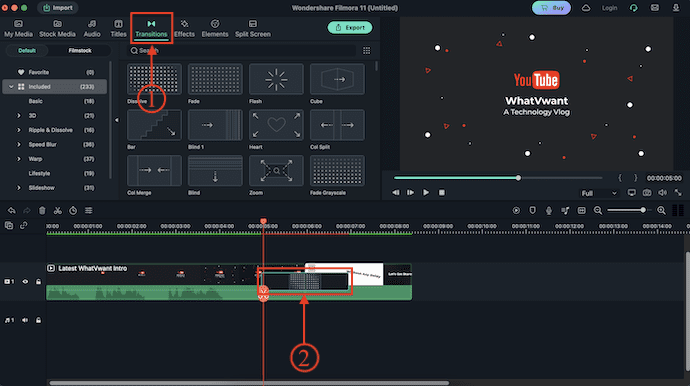Select the Cube transition thumbnail
Viewport: 690px width, 386px height.
[337, 79]
